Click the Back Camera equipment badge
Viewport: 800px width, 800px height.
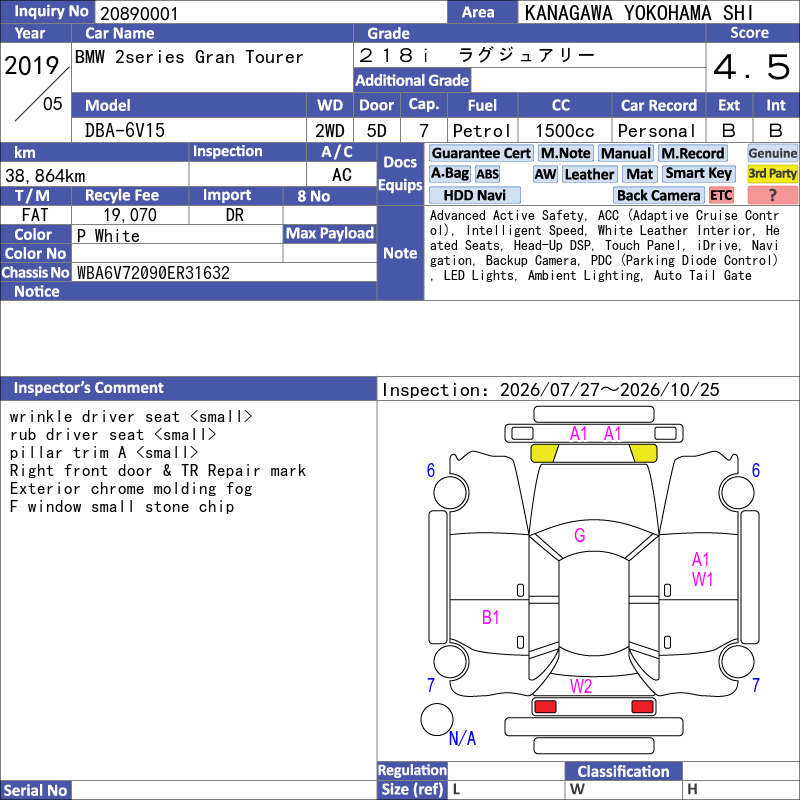point(658,195)
